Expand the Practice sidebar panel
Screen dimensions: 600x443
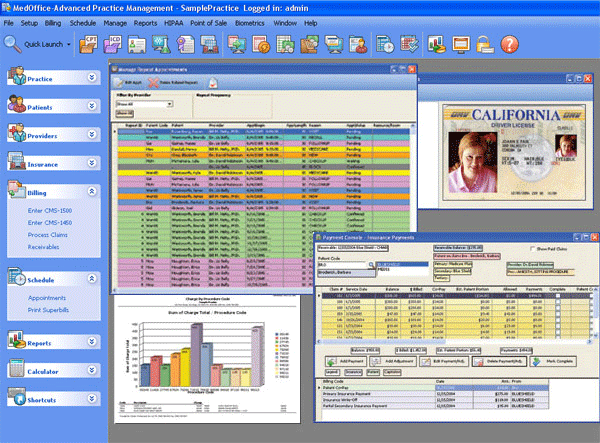(91, 77)
